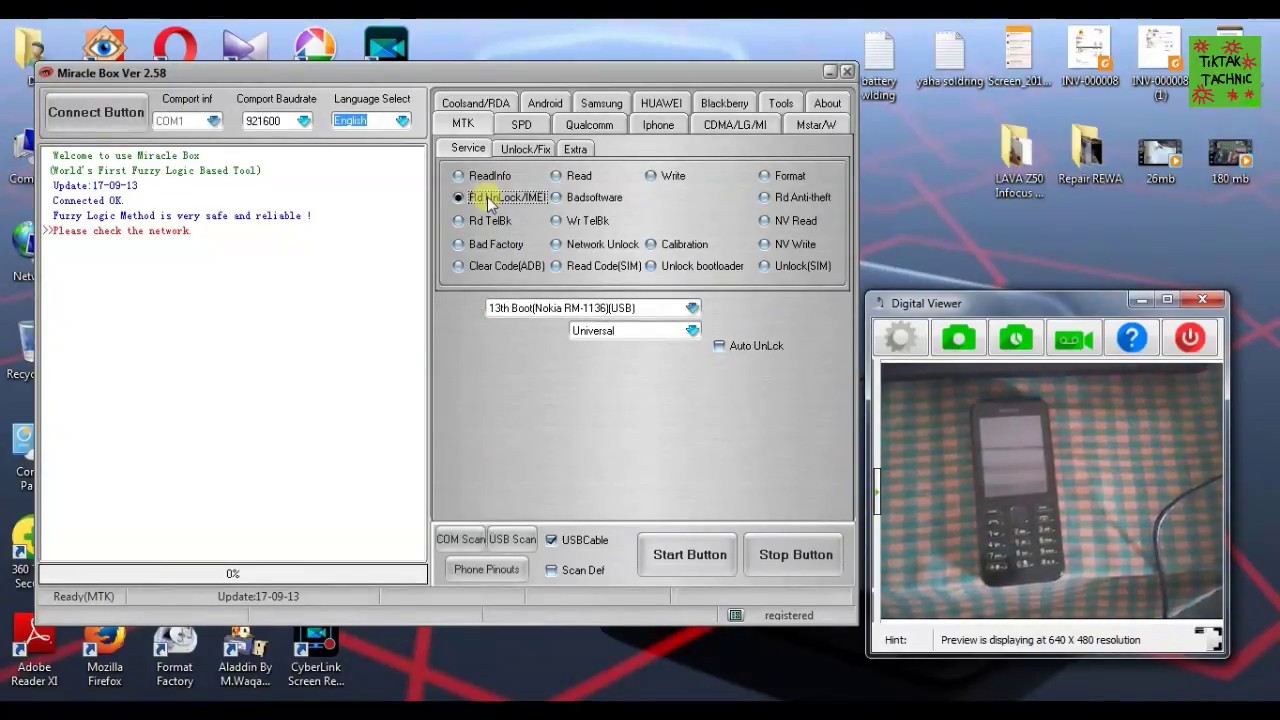Open Extra sub-tab

click(575, 149)
